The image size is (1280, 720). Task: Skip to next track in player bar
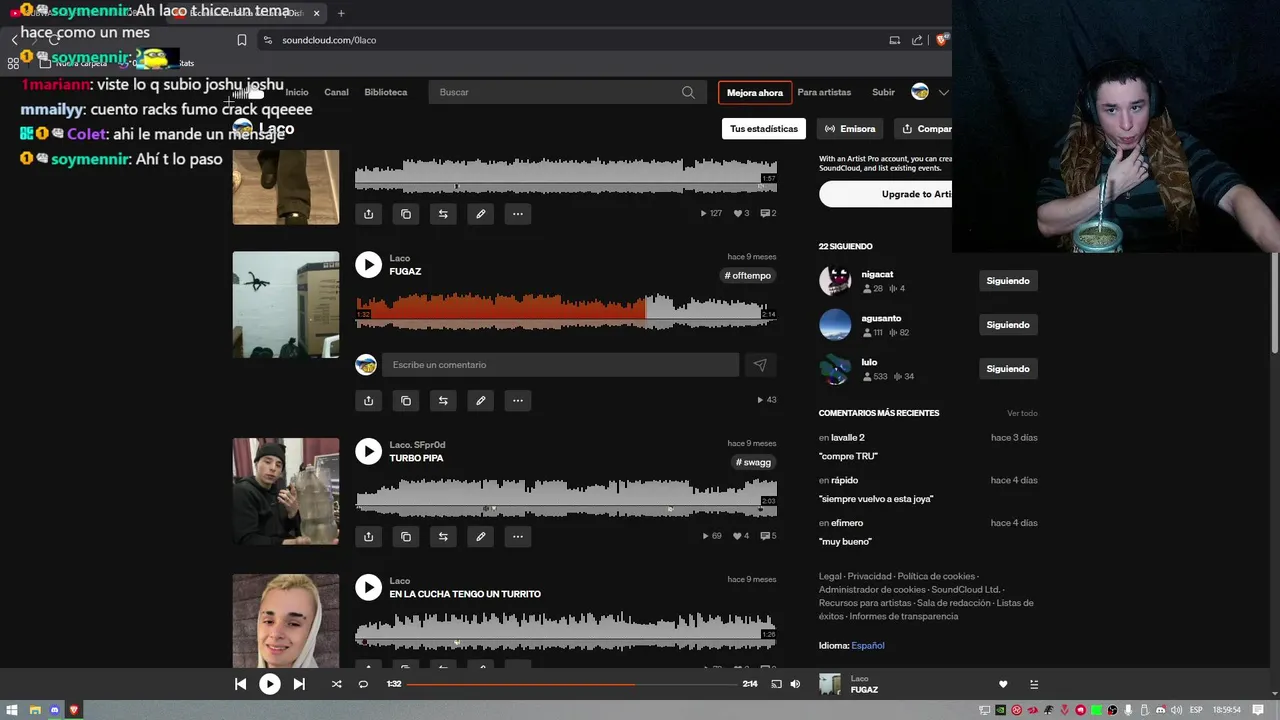299,684
